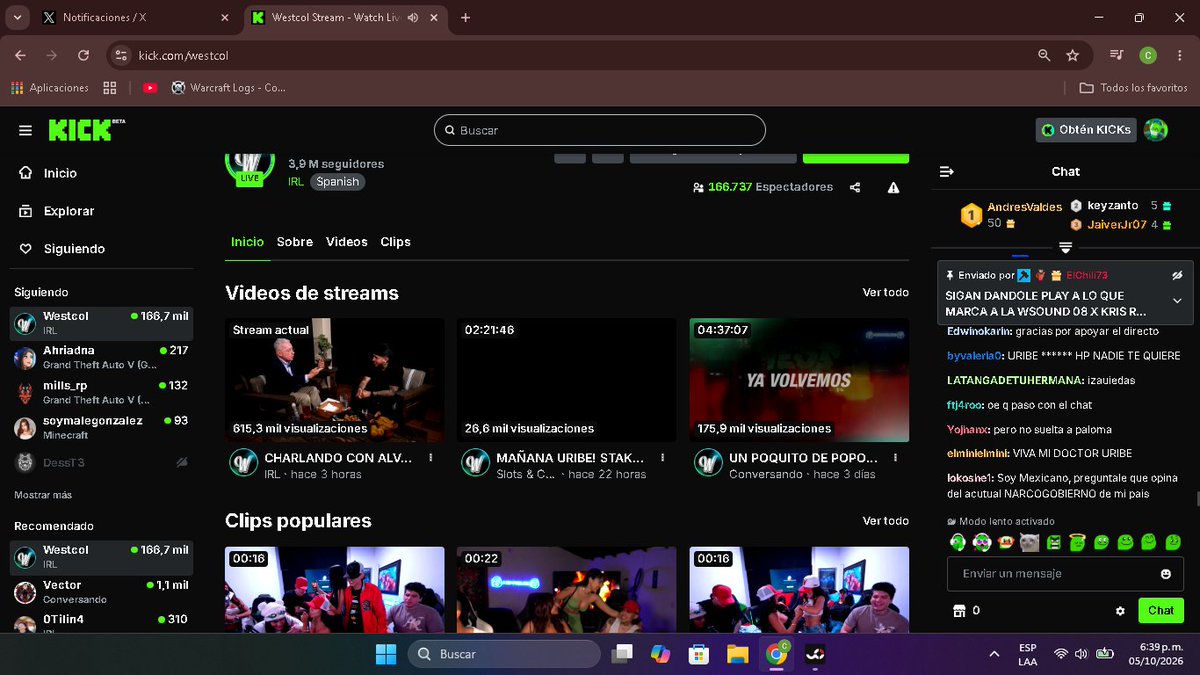Select Westcol in Siguiendo list
Image resolution: width=1200 pixels, height=675 pixels.
pyautogui.click(x=101, y=323)
